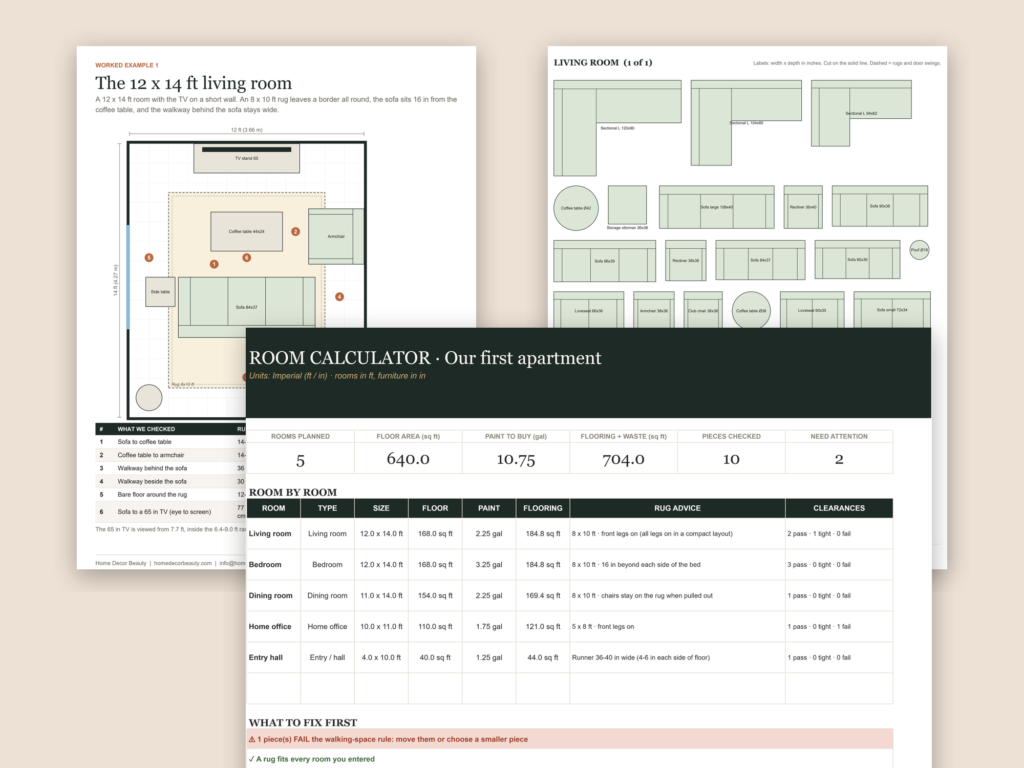The width and height of the screenshot is (1024, 768).
Task: Click the CLEARANCES column header
Action: pos(839,508)
